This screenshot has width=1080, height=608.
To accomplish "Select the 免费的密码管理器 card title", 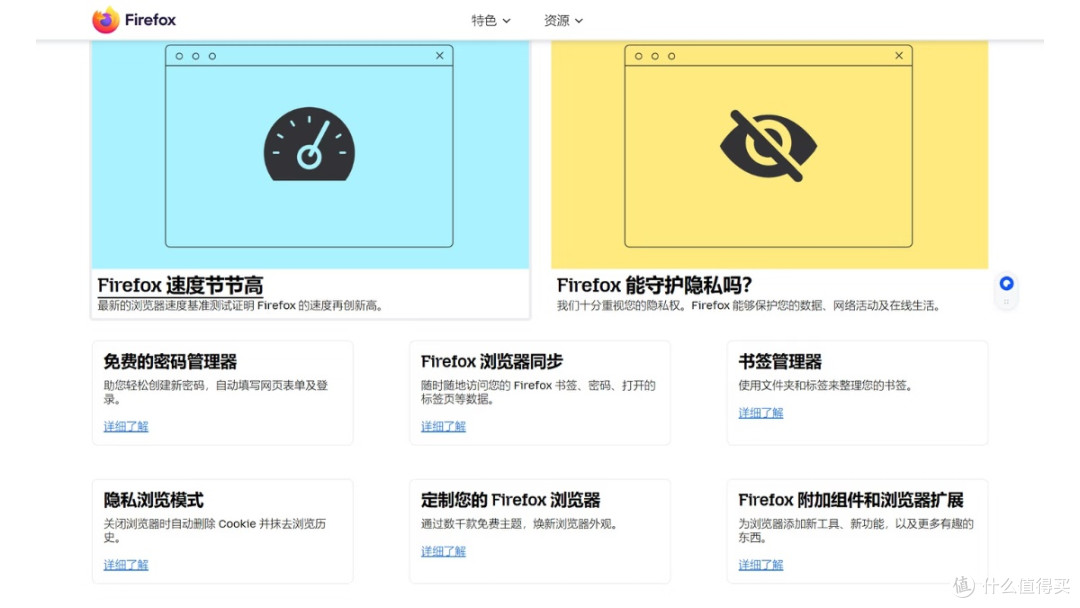I will click(170, 361).
